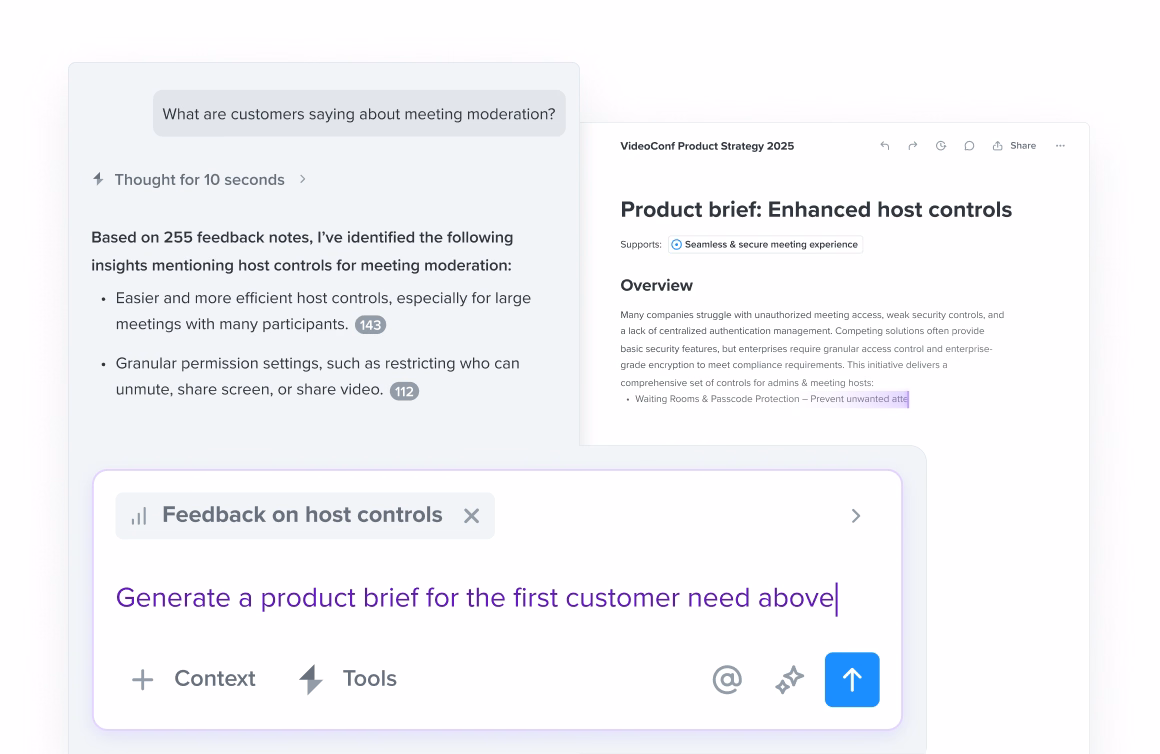Click the 112 feedback count badge

[x=404, y=391]
